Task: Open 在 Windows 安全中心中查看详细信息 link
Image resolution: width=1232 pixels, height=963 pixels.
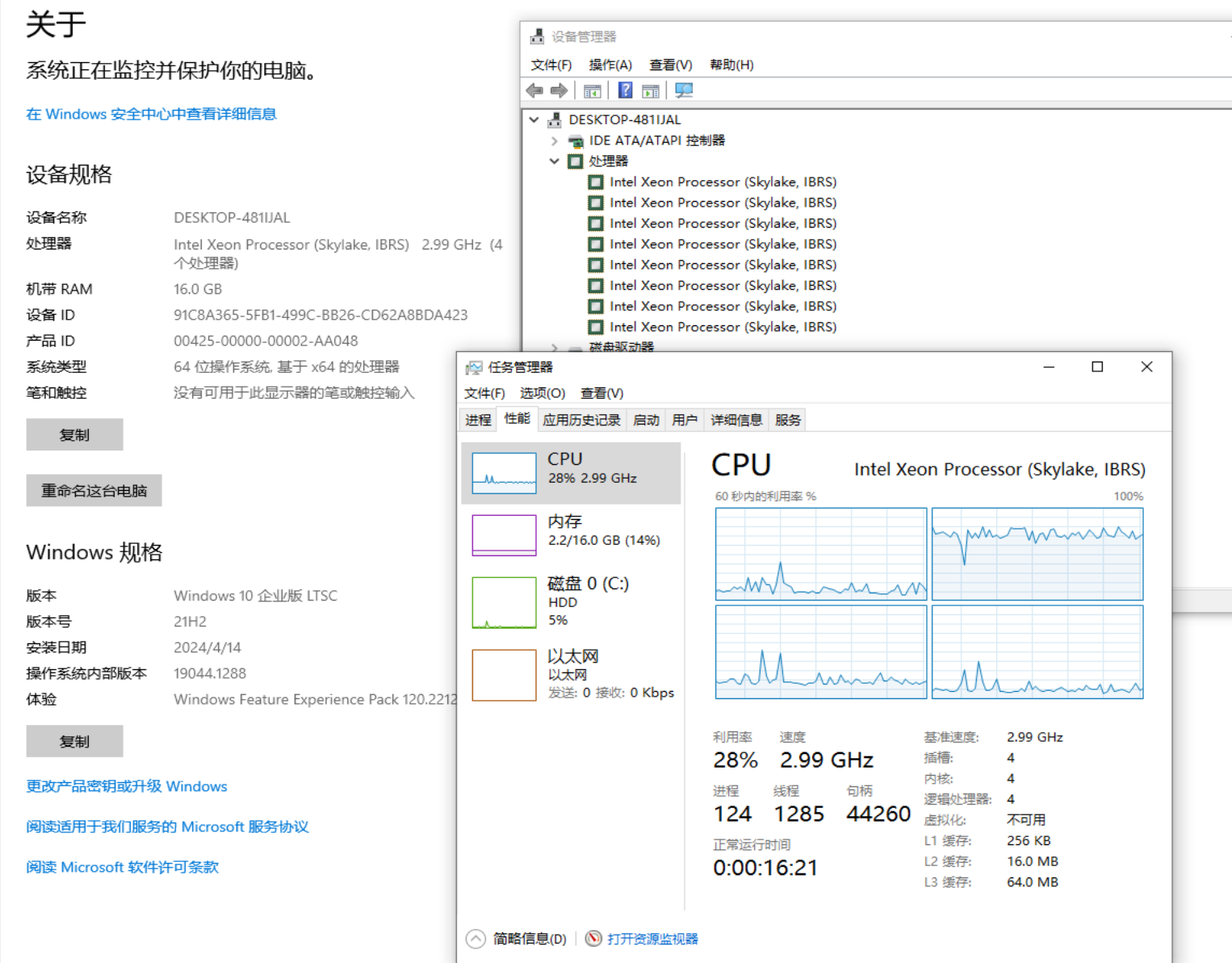Action: [151, 114]
